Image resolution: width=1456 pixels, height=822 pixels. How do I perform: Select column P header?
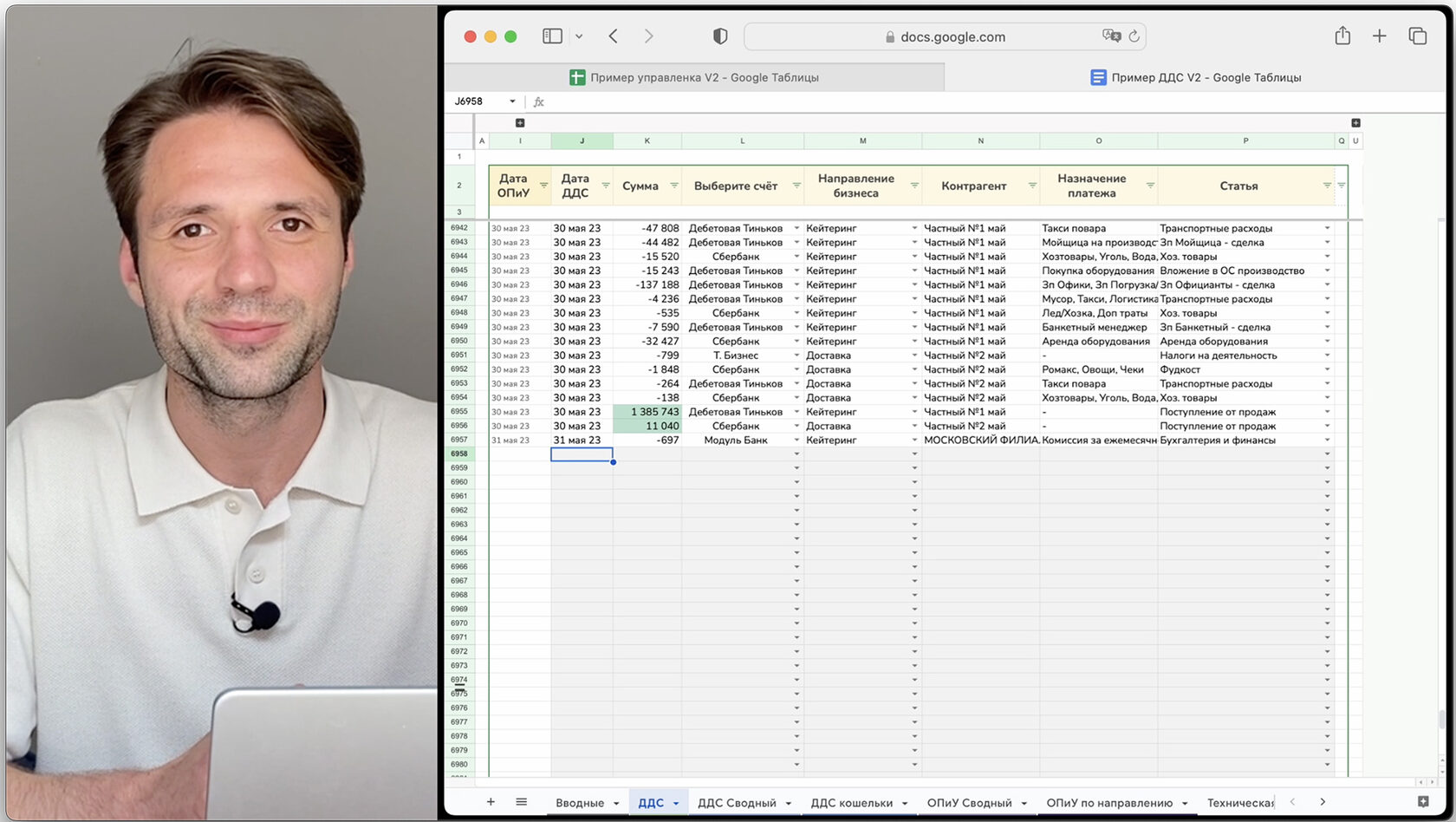pos(1245,140)
